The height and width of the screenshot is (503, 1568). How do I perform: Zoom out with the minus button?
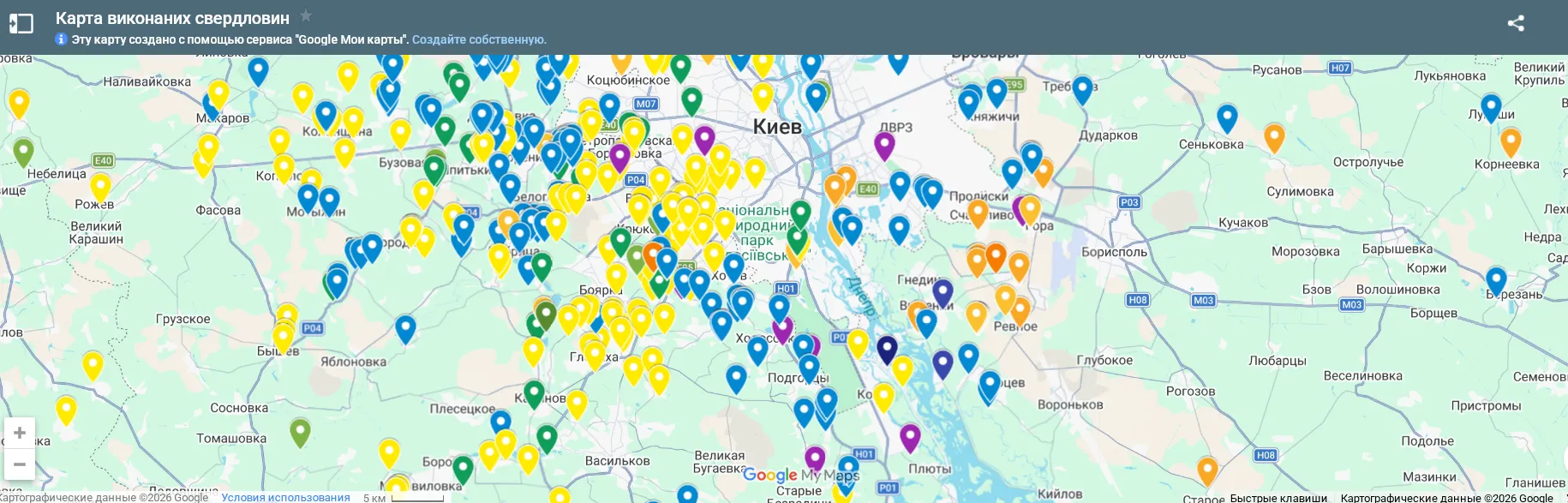point(20,464)
